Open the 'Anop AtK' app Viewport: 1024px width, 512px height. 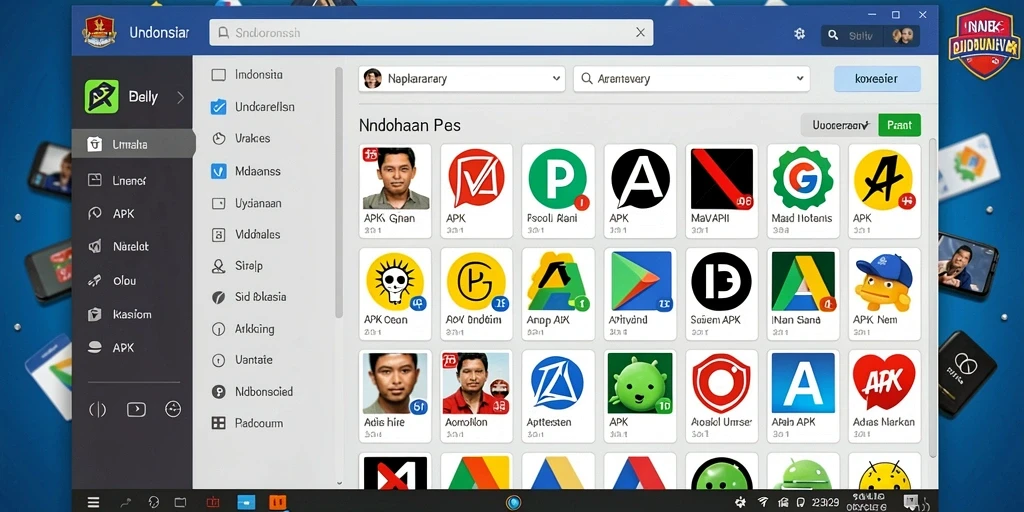(x=558, y=294)
